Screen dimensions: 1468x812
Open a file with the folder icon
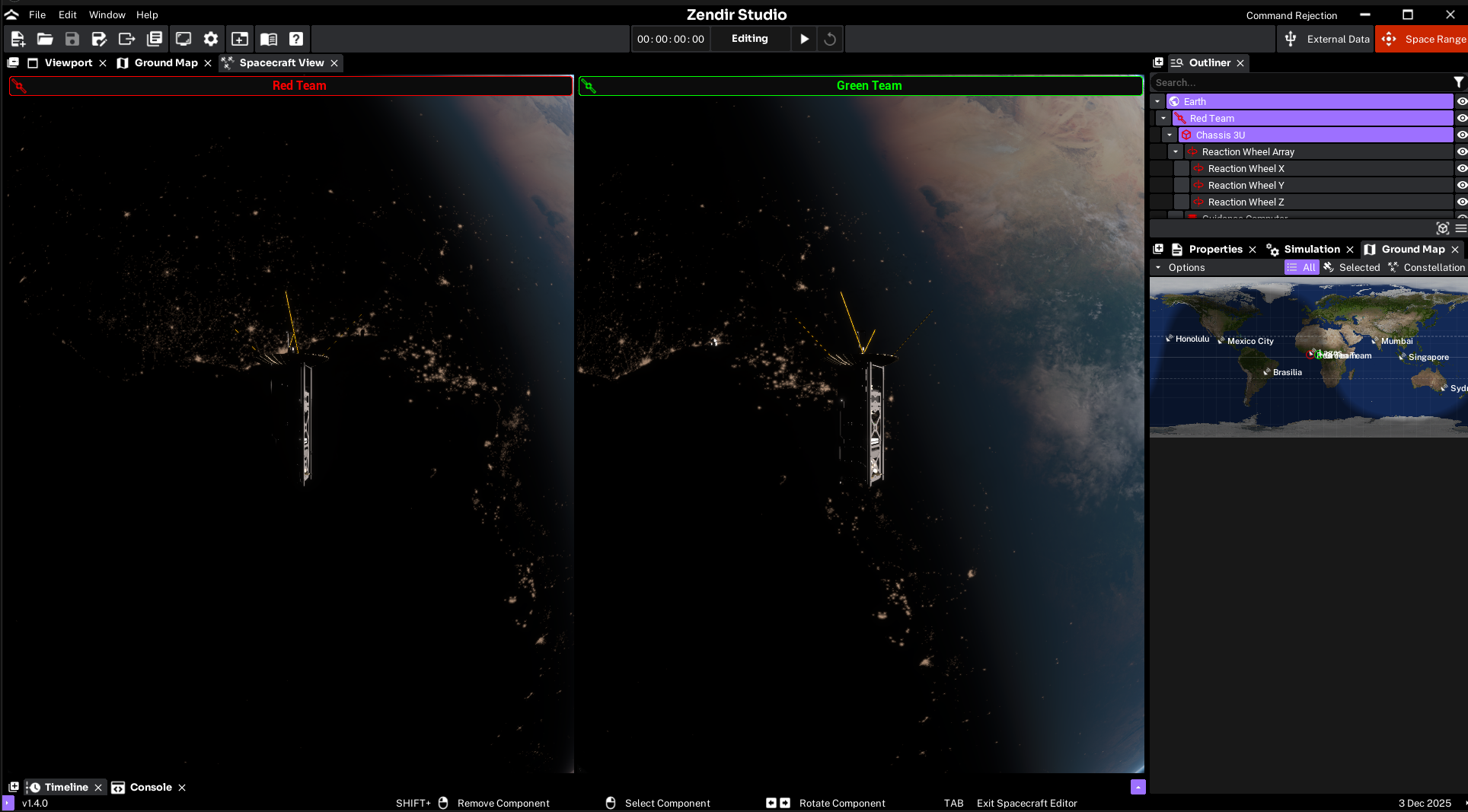point(45,39)
